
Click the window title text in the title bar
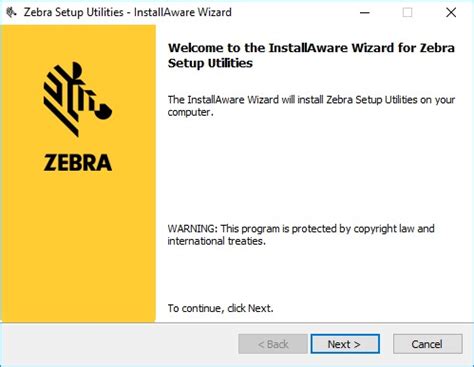[x=128, y=12]
